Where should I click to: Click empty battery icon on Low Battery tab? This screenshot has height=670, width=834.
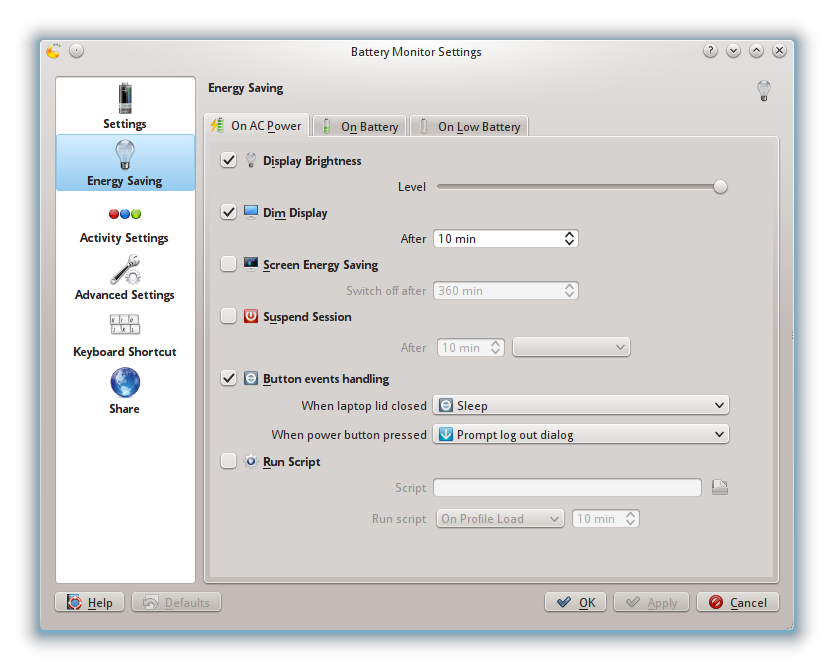(423, 127)
